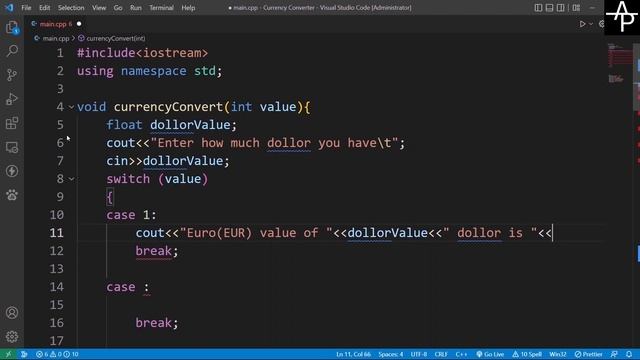Click 'namespace' keyword on line 2
The image size is (640, 360).
coord(153,71)
